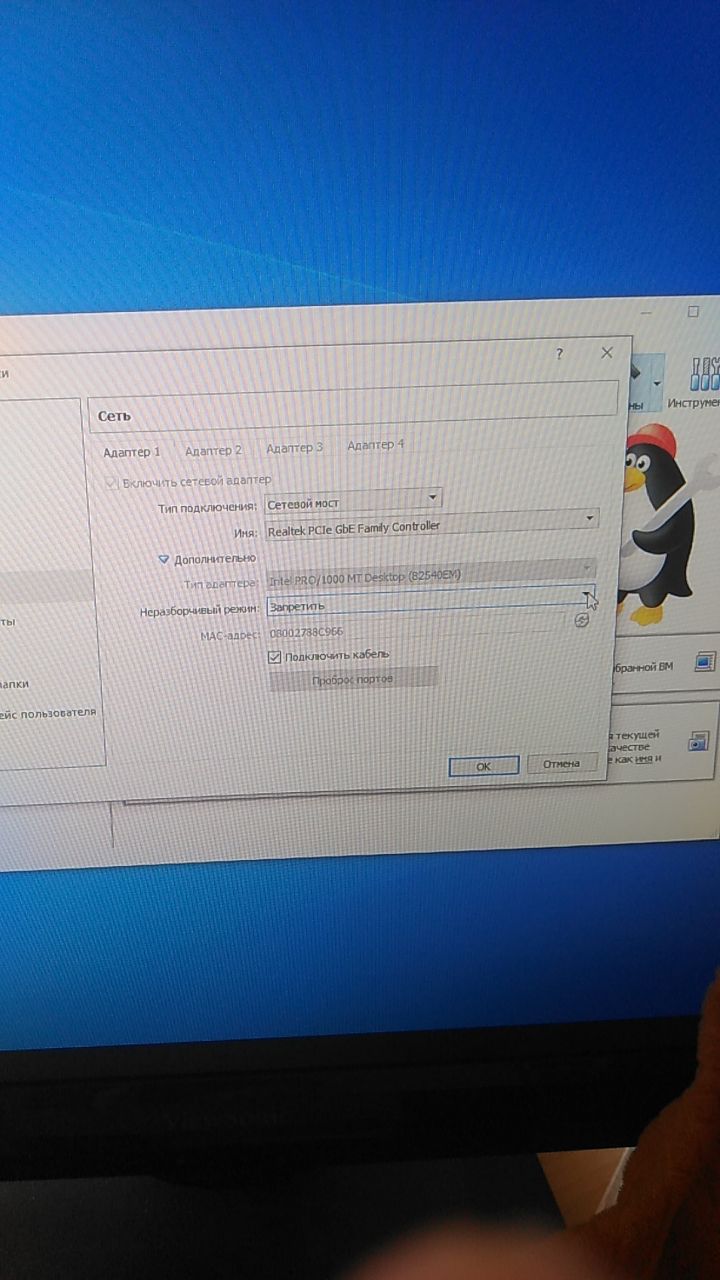720x1280 pixels.
Task: Click the Проброс портов button
Action: coord(353,678)
